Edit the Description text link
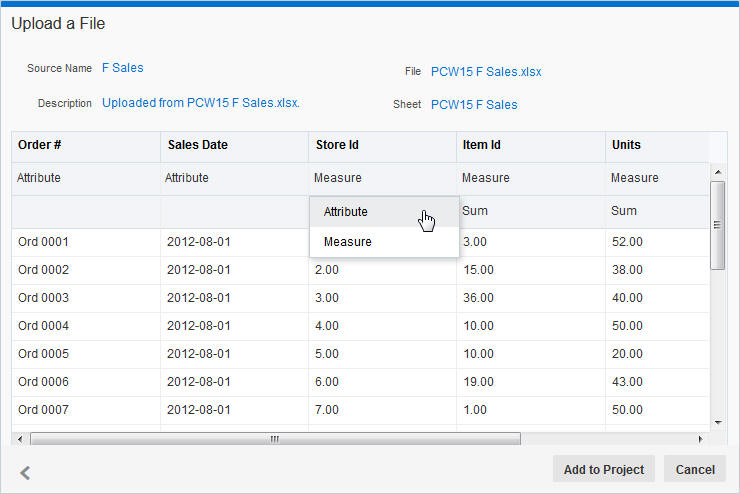 click(201, 103)
